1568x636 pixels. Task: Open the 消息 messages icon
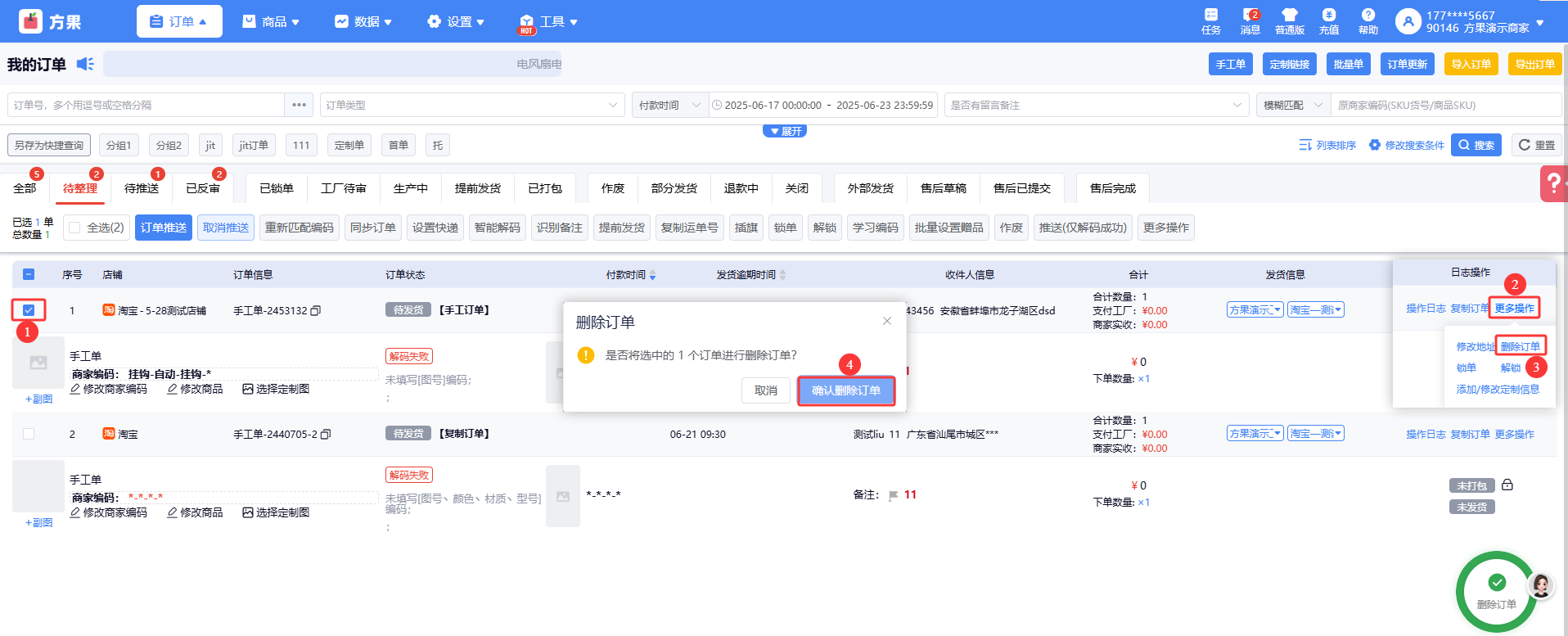pos(1250,21)
